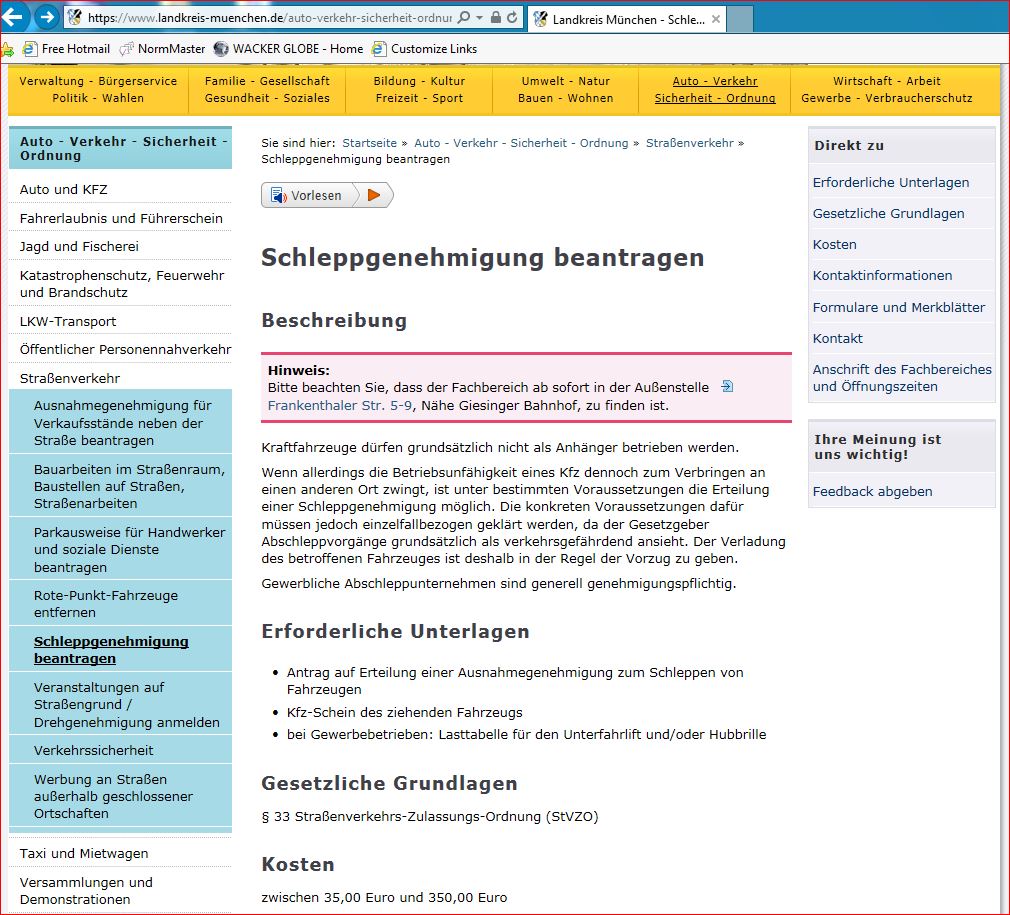Click the external link icon in the Hinweis box
1010x915 pixels.
tap(727, 386)
